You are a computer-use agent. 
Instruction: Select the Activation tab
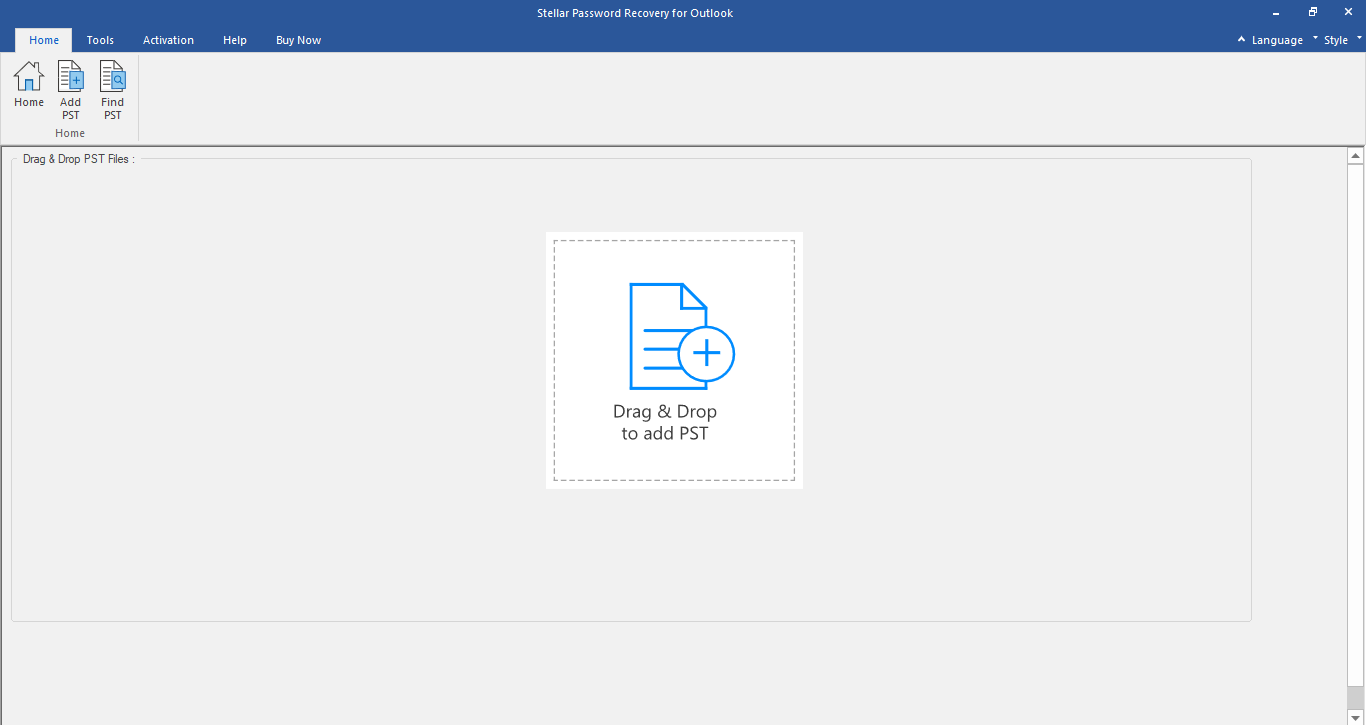pos(168,40)
